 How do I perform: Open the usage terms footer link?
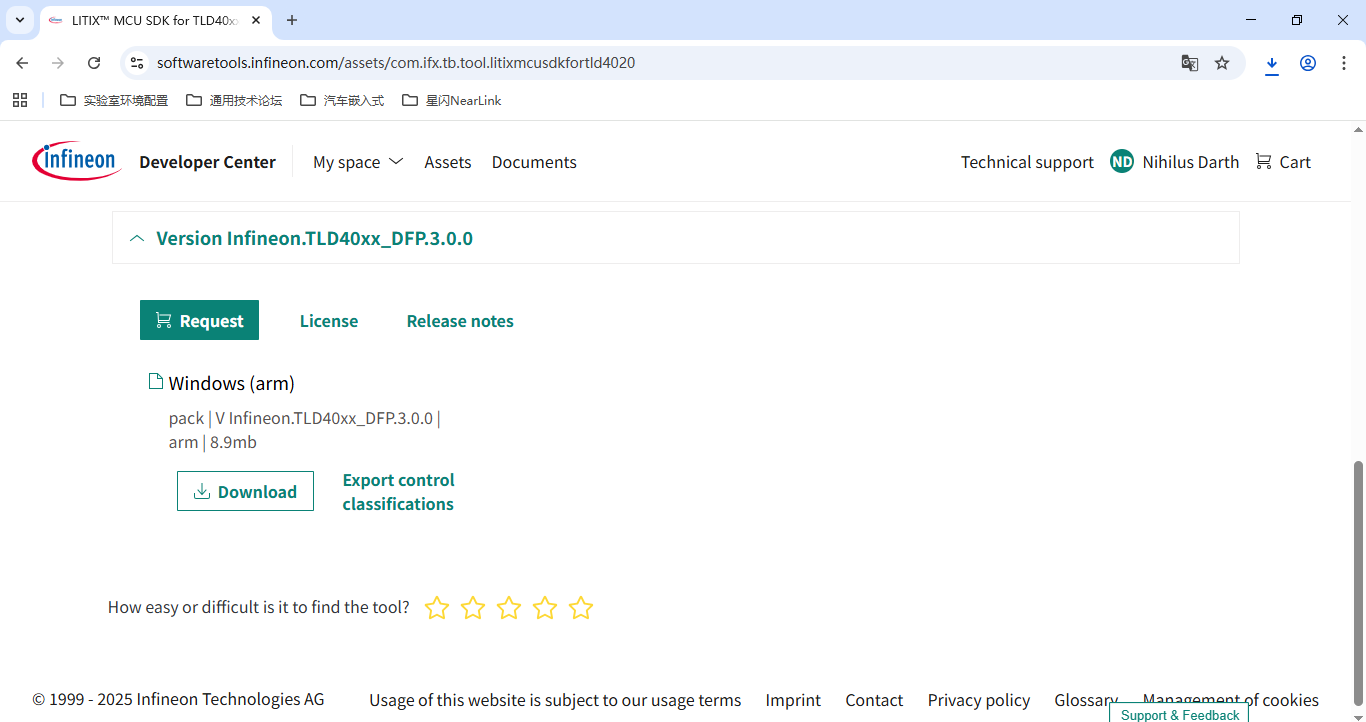tap(555, 700)
